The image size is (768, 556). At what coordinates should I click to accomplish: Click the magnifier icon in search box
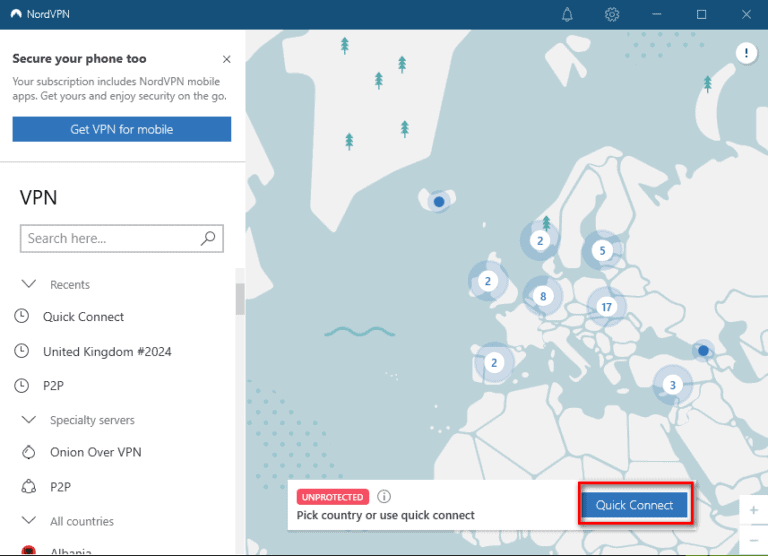(x=208, y=238)
